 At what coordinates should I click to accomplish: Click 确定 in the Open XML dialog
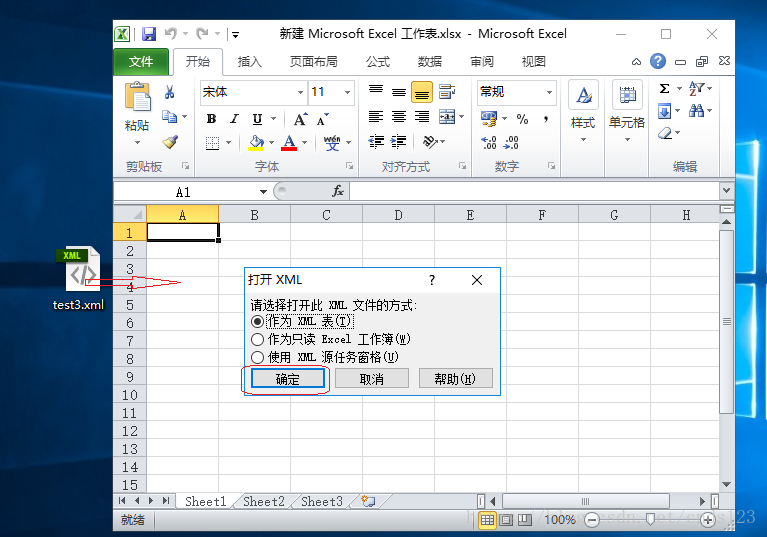coord(288,379)
